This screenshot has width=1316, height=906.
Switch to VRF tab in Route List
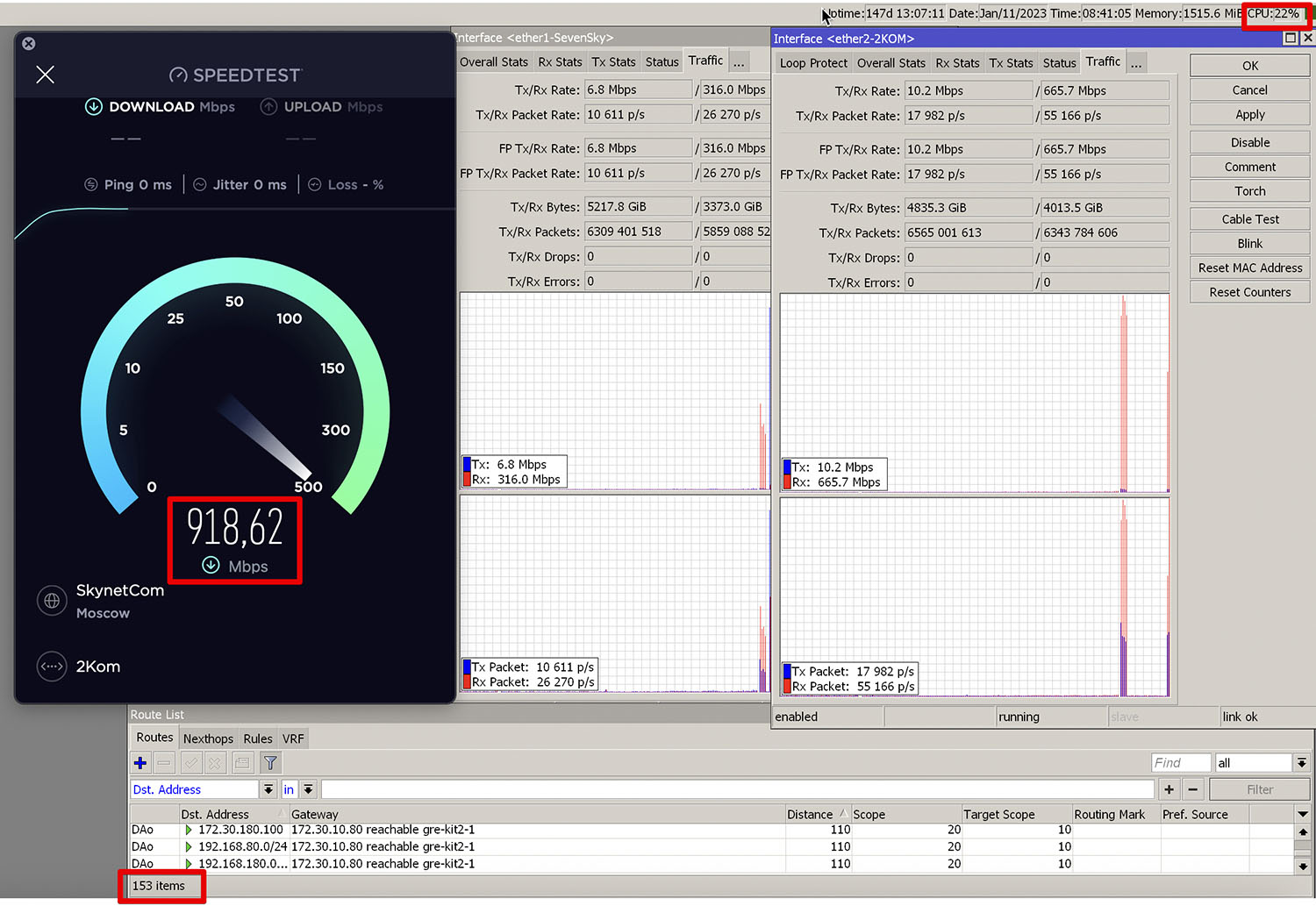[x=293, y=738]
